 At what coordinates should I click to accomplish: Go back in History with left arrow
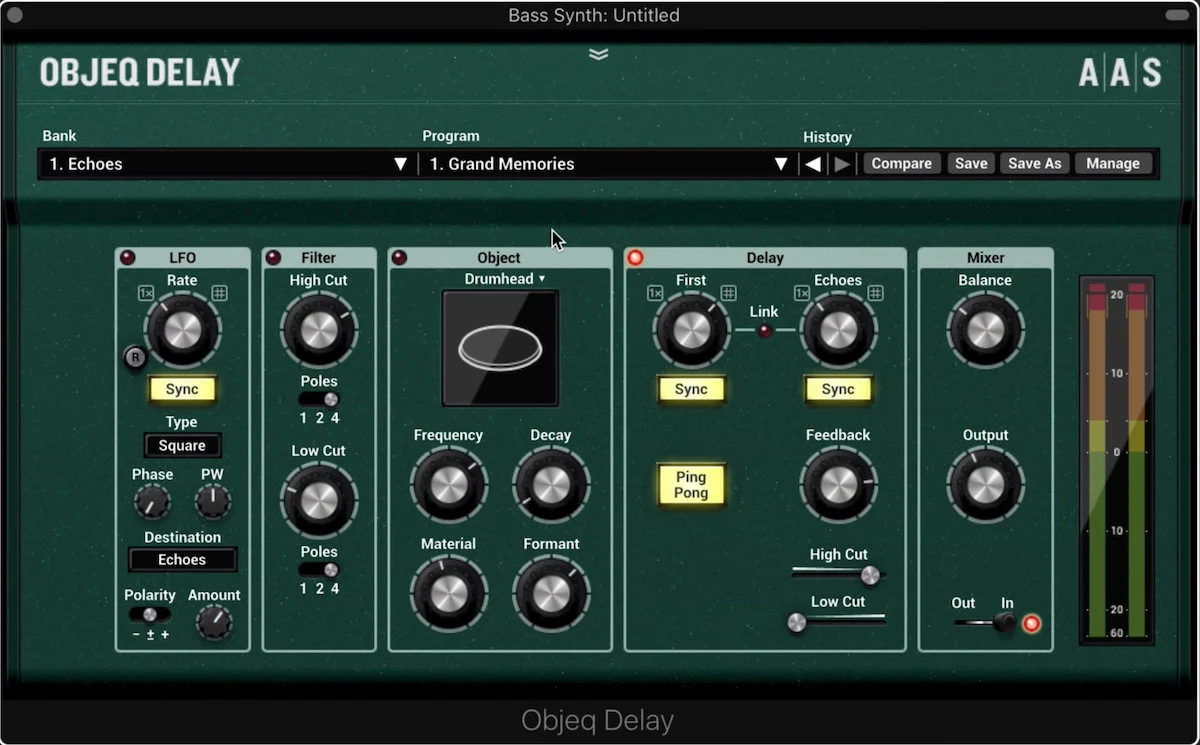coord(813,164)
